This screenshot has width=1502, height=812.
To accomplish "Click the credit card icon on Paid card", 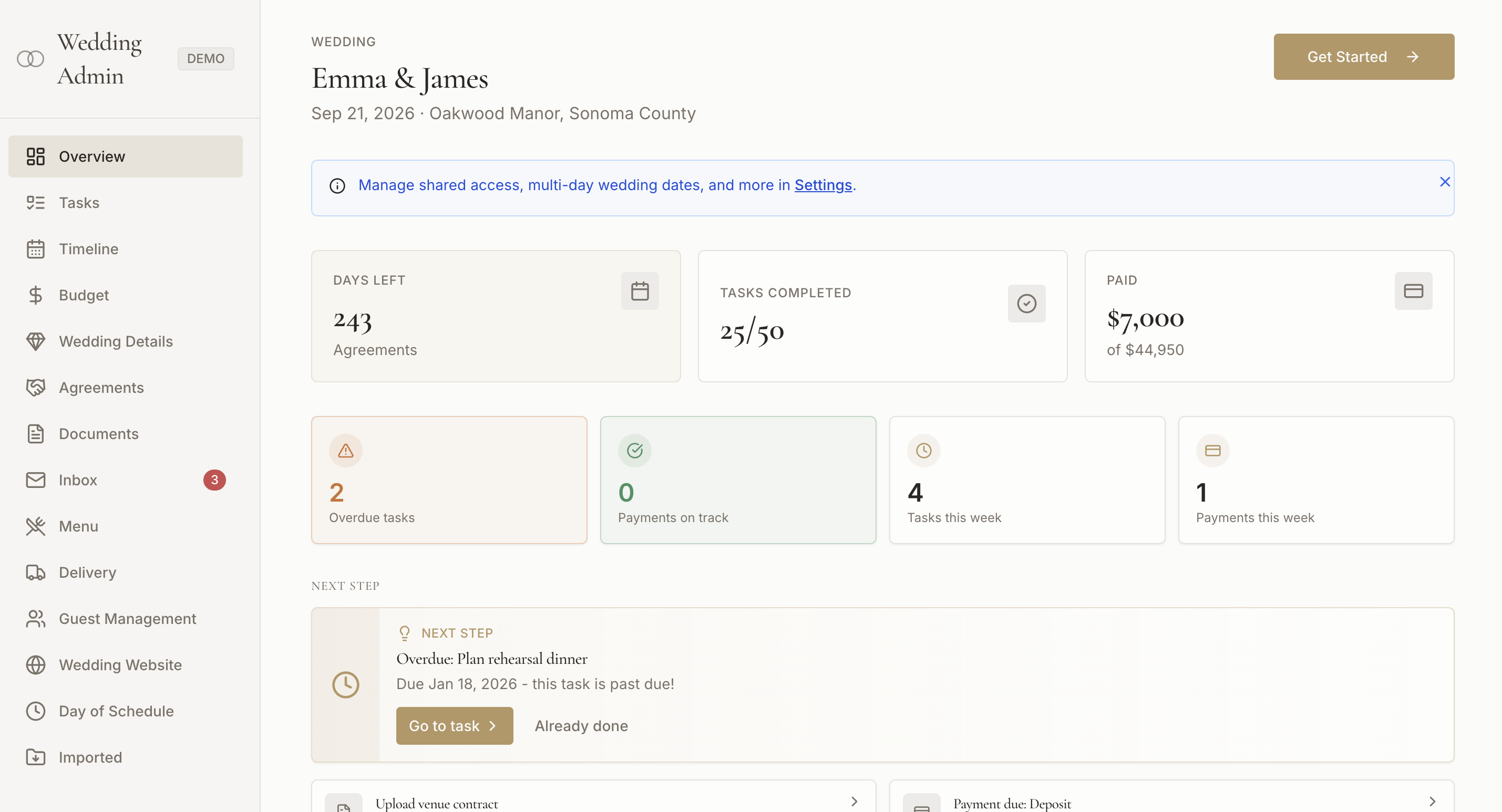I will coord(1413,290).
